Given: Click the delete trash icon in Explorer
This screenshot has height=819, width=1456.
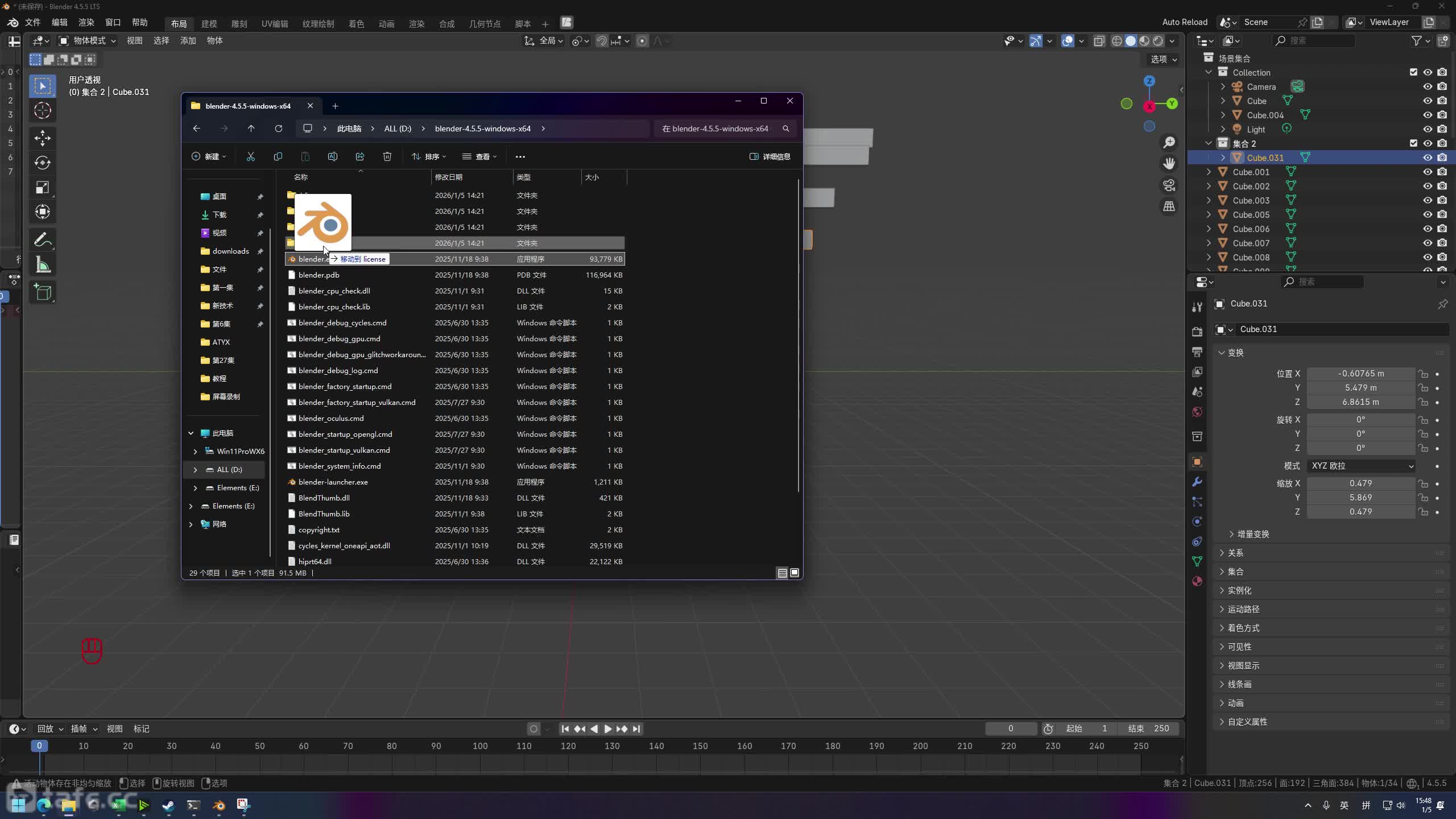Looking at the screenshot, I should (387, 156).
